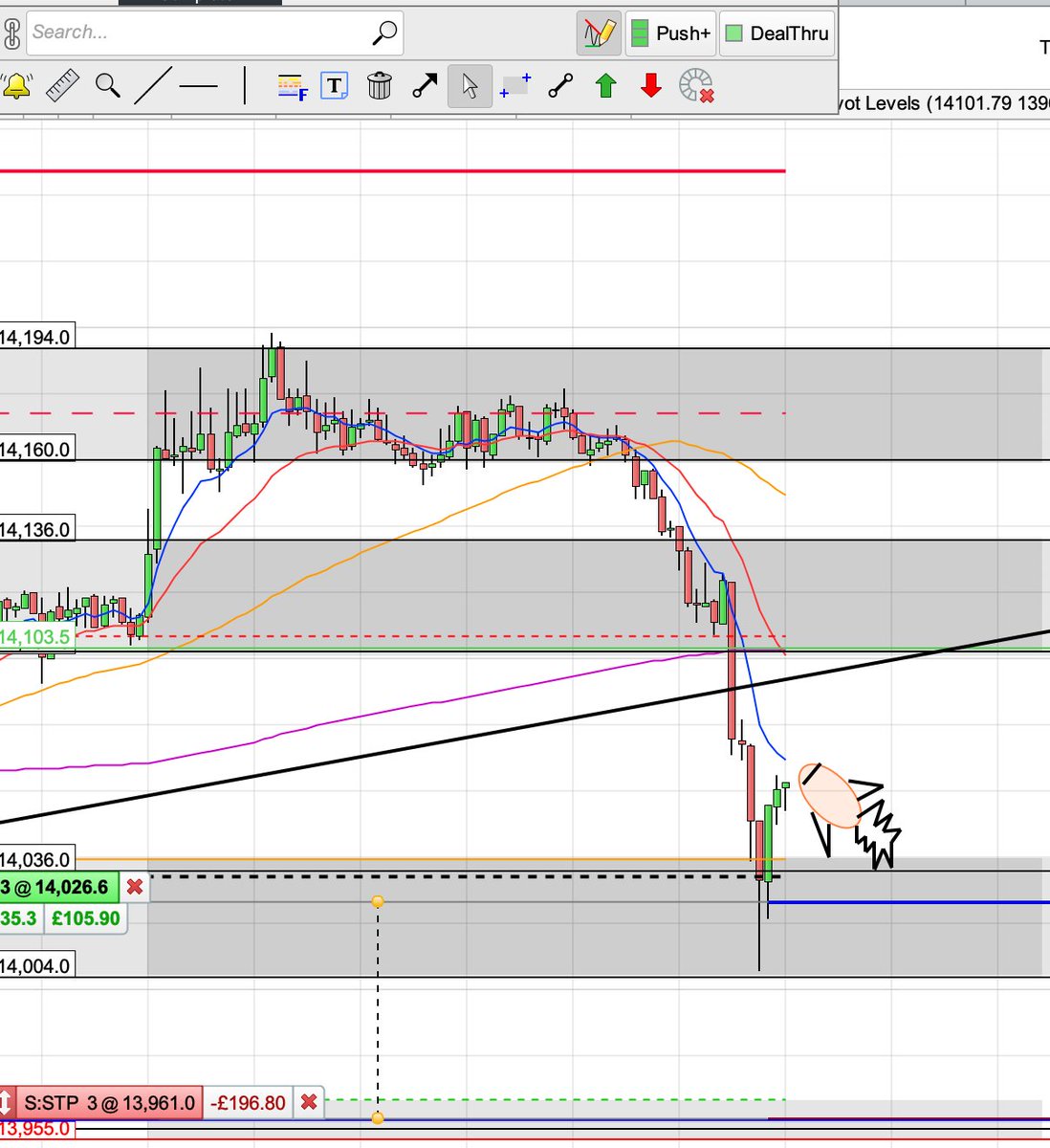Screen dimensions: 1050x1148
Task: Select the vertical line tool
Action: (245, 85)
